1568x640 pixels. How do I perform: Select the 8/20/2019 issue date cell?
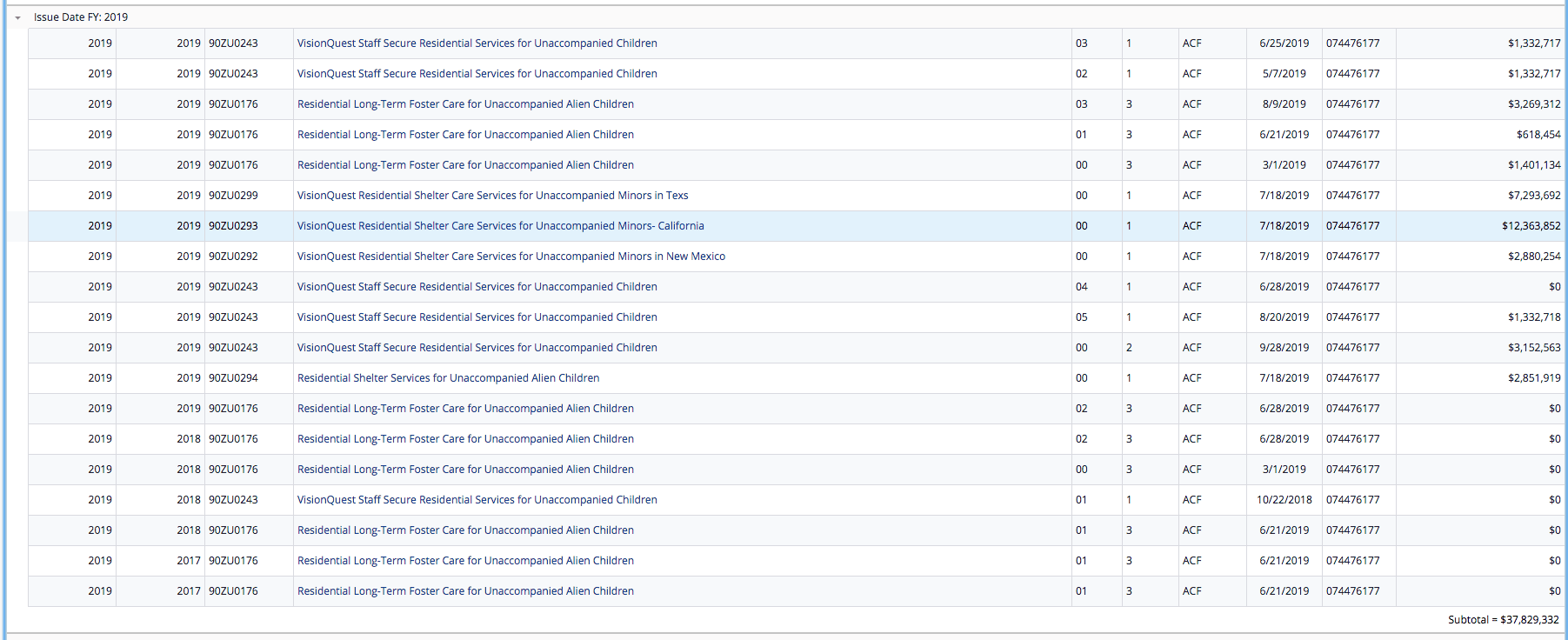[x=1284, y=317]
